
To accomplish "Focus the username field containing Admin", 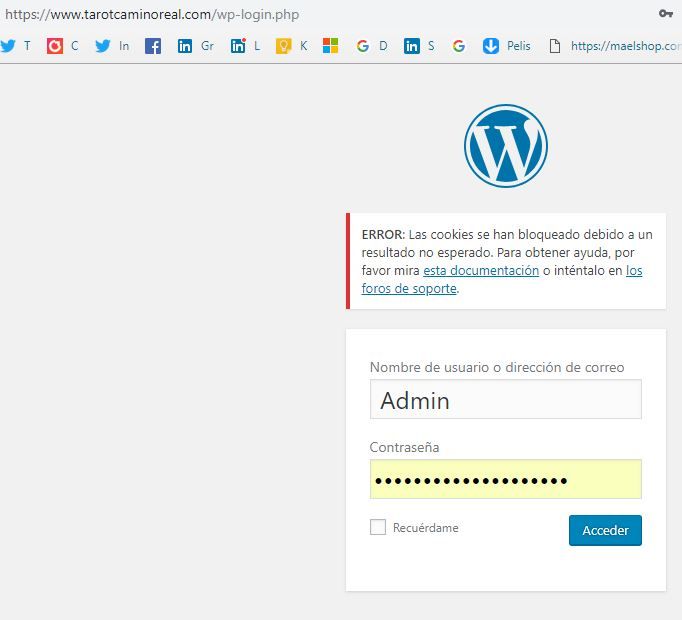I will tap(505, 399).
